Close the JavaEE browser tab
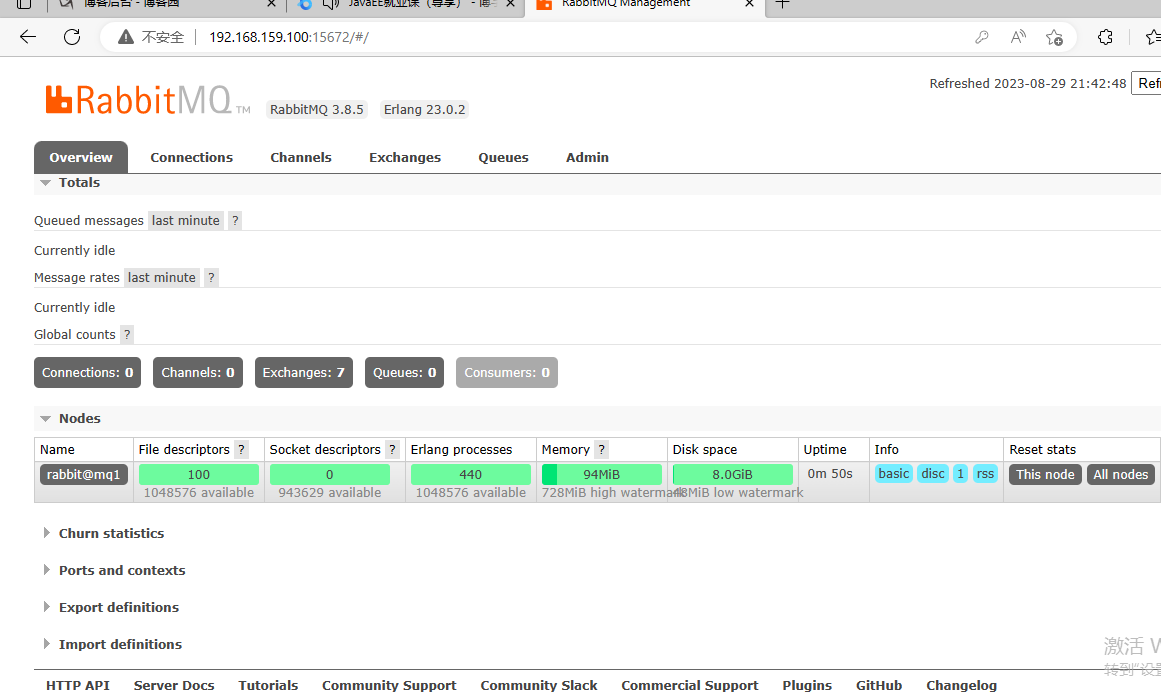The image size is (1161, 695). pos(510,4)
